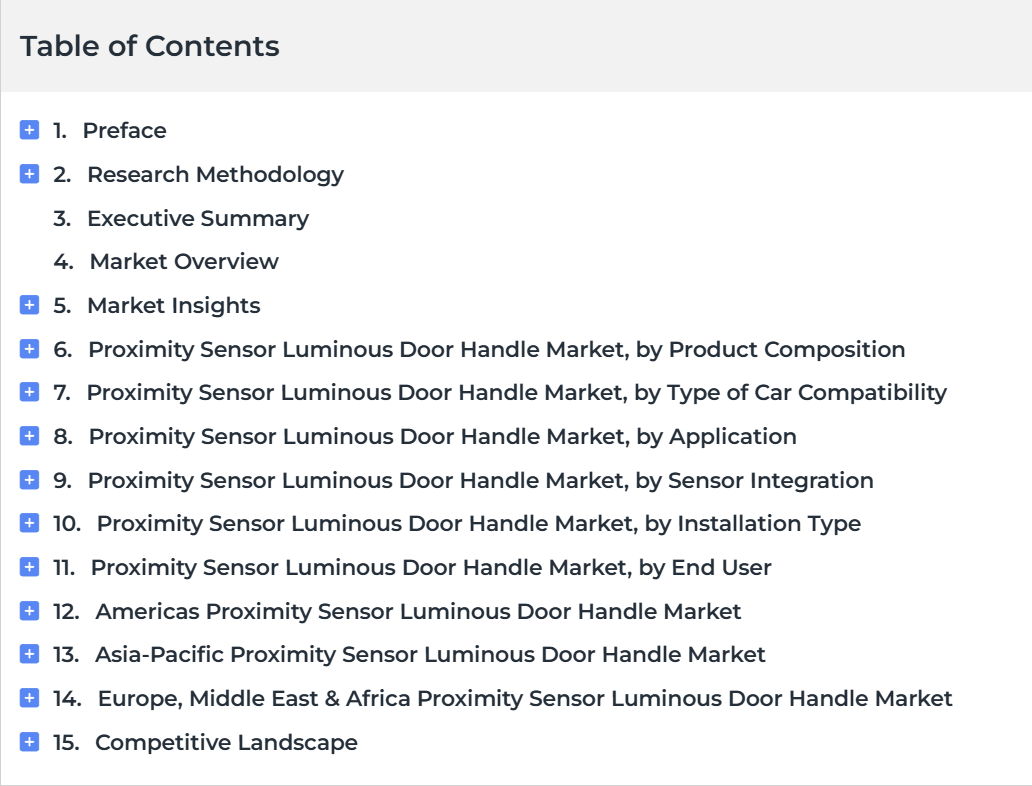Expand the Preface section plus icon
1032x786 pixels.
[x=30, y=130]
